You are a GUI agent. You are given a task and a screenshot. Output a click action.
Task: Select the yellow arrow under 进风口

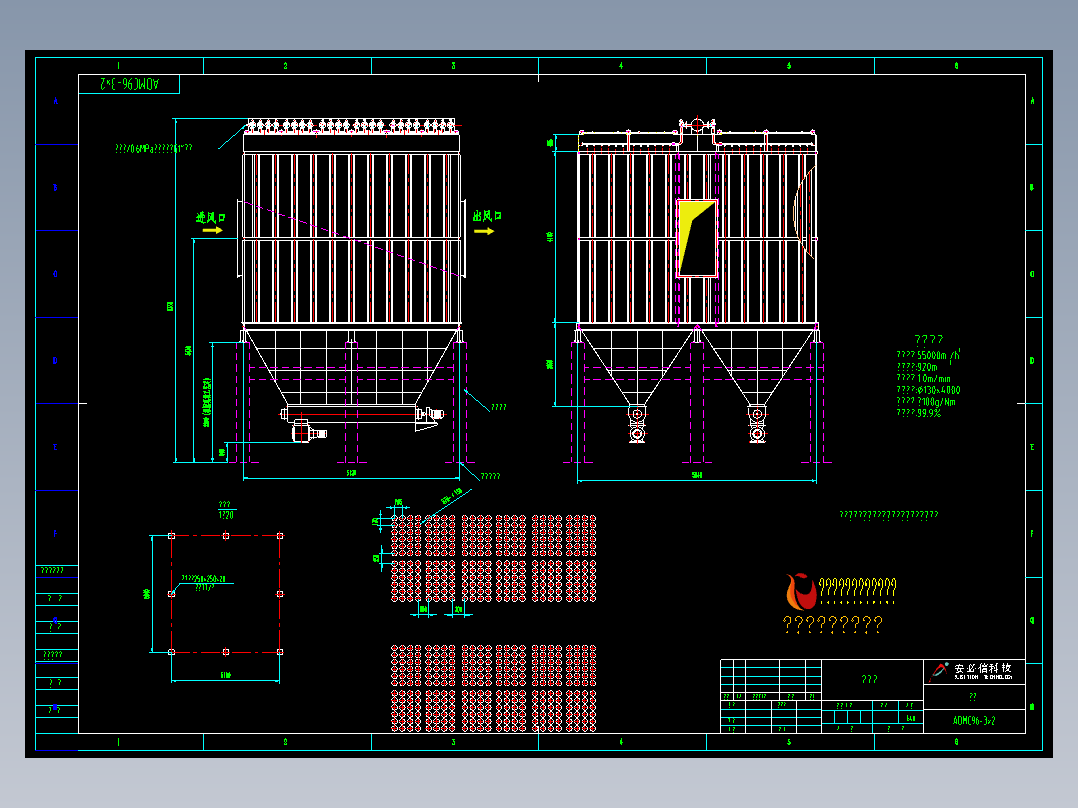pyautogui.click(x=212, y=230)
